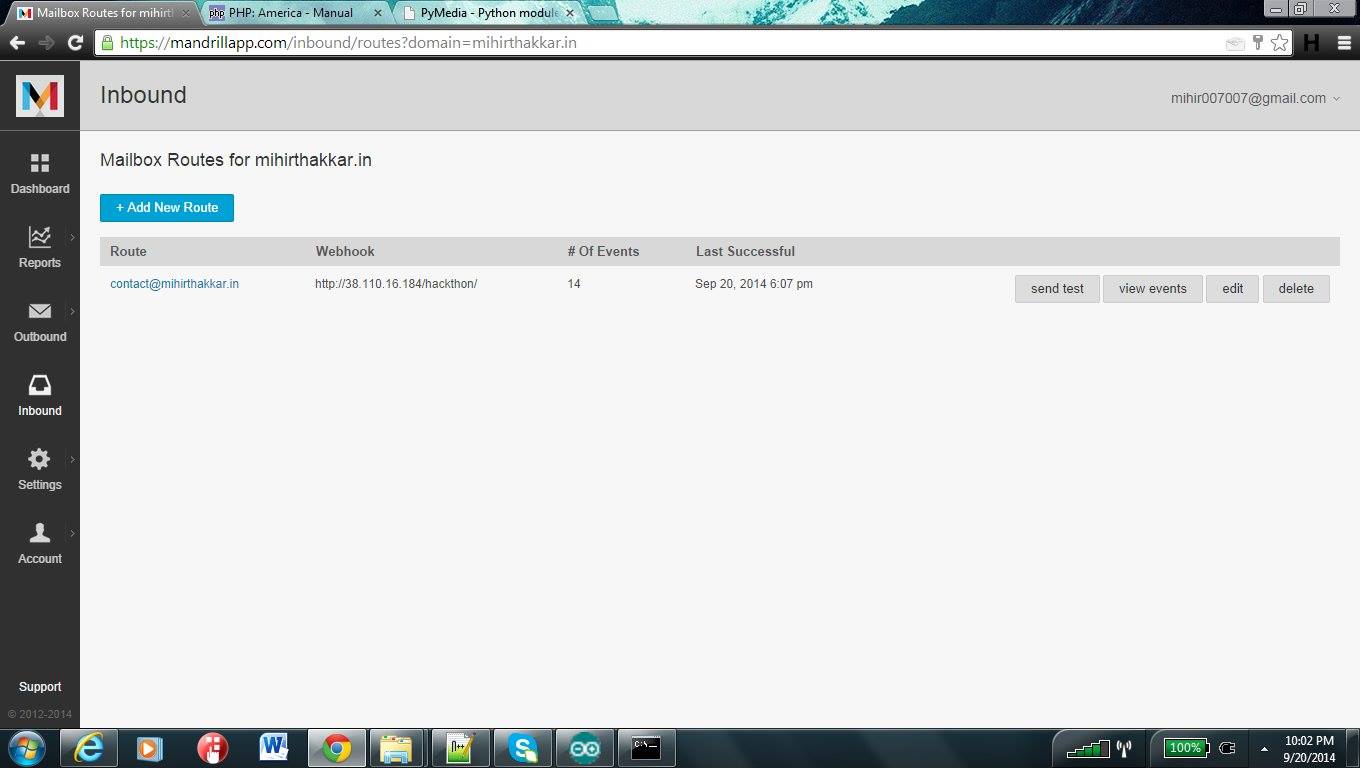Click the browser forward arrow

coord(46,43)
